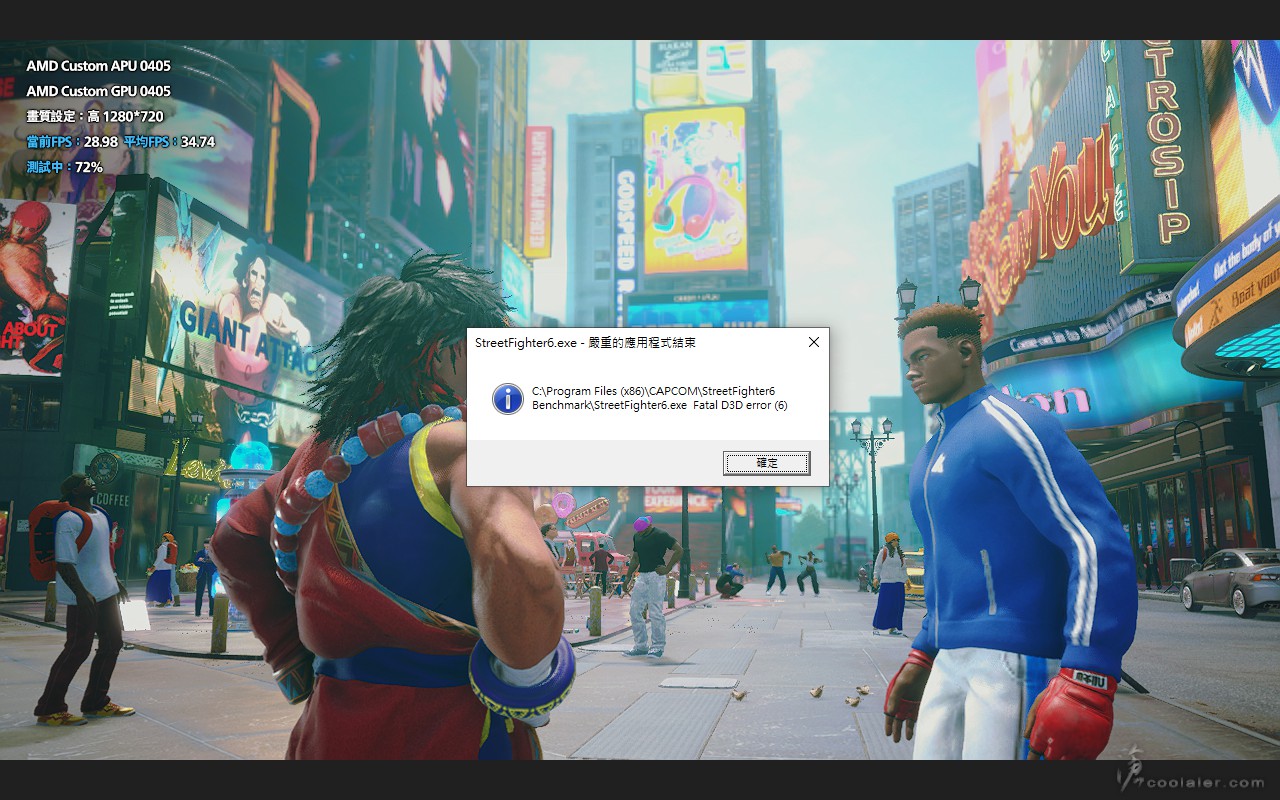Click the 'AMD Custom GPU 0405' overlay text
The image size is (1280, 800).
pos(98,91)
